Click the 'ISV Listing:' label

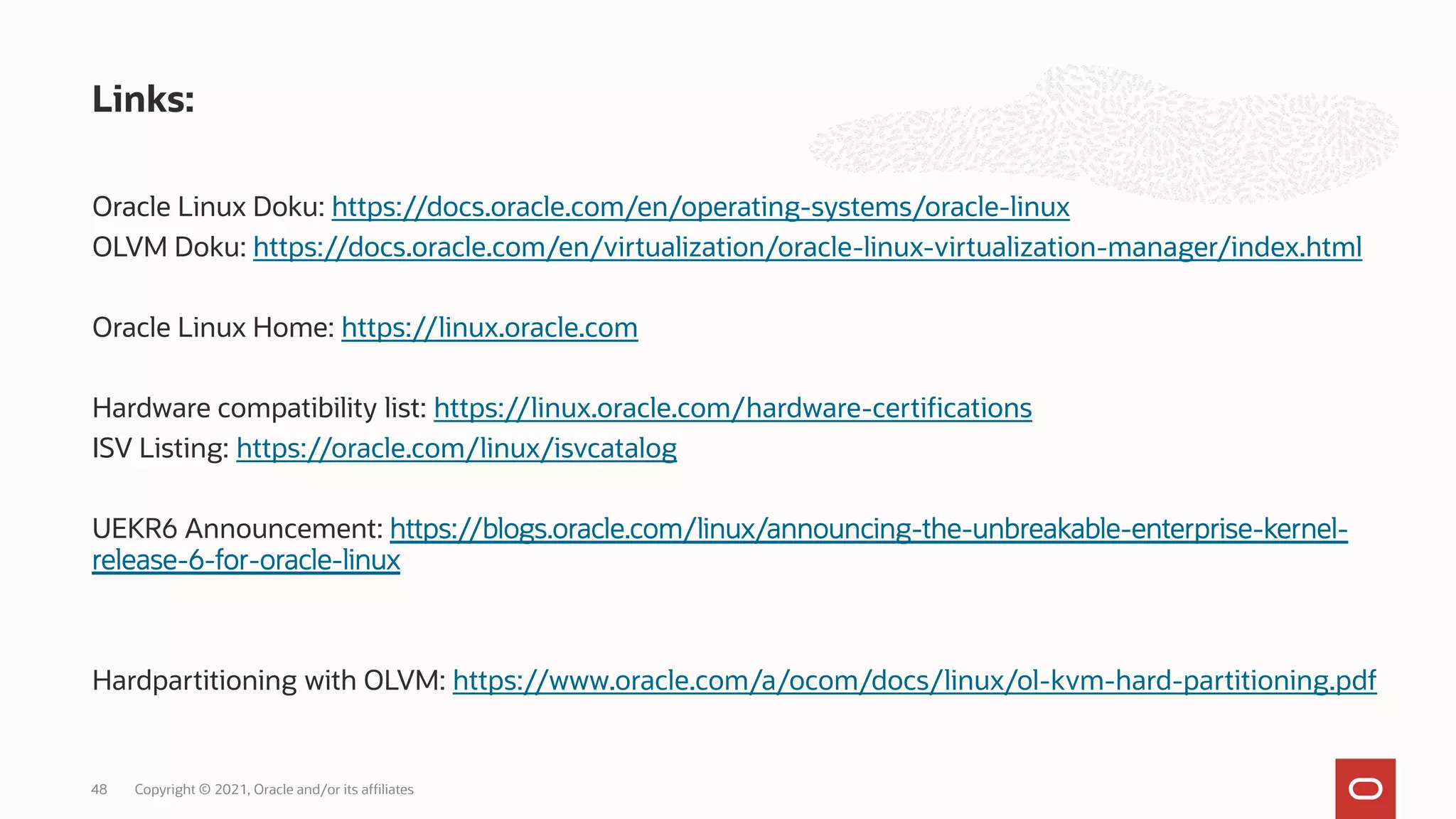[161, 449]
